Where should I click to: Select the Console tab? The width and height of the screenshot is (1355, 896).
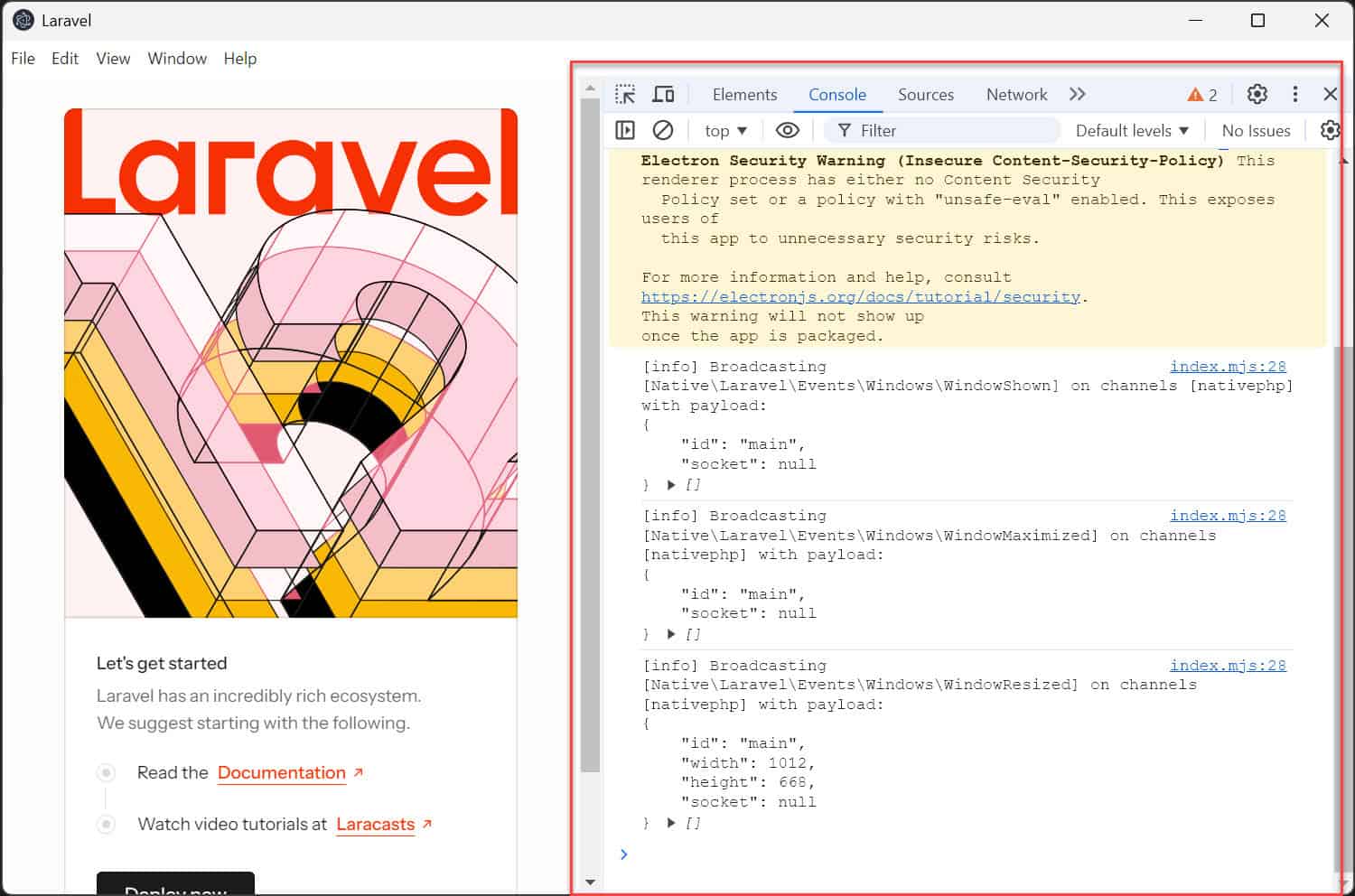[837, 94]
